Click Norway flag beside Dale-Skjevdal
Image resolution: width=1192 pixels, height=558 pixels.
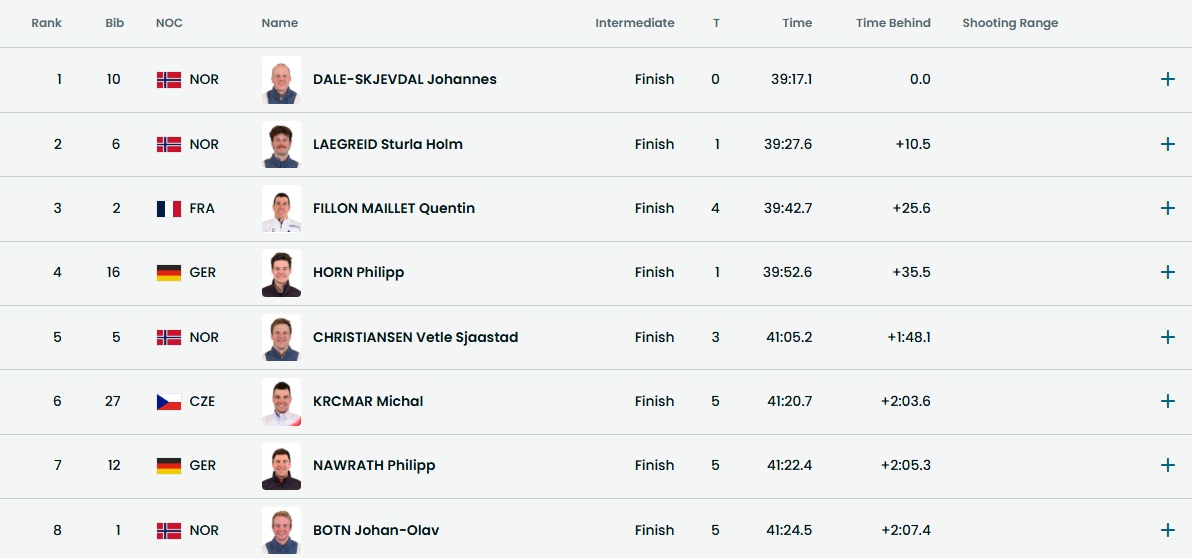[x=169, y=80]
